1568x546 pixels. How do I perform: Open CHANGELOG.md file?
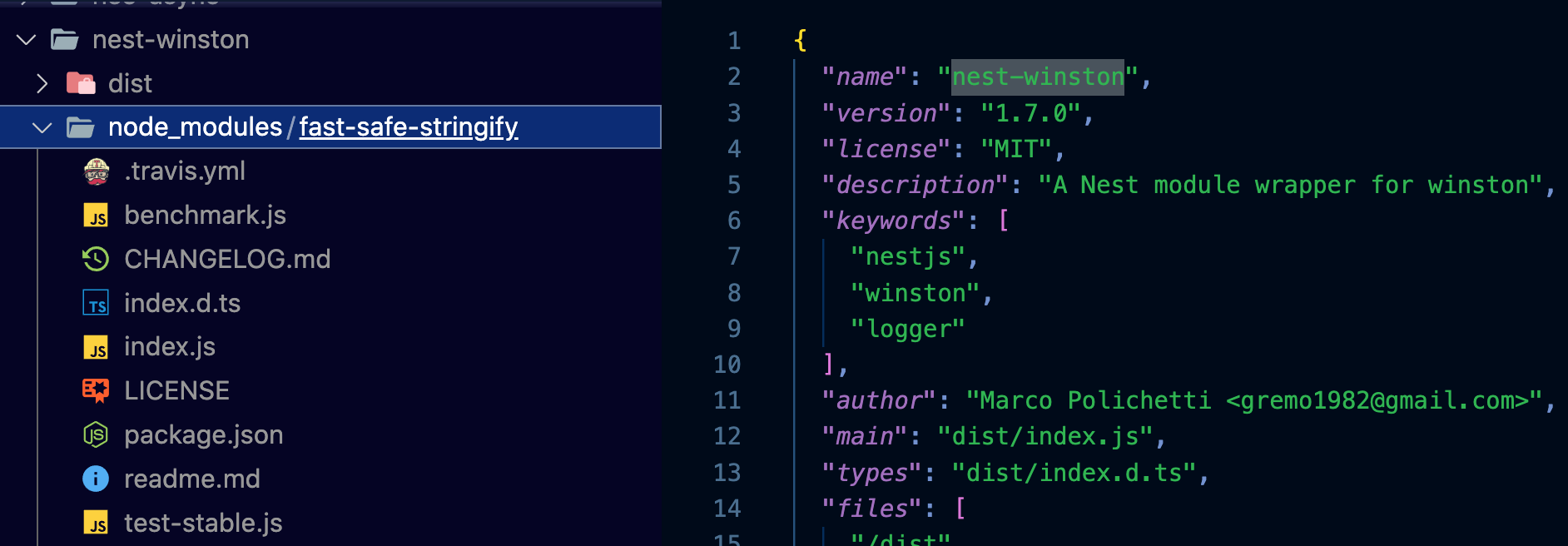pyautogui.click(x=227, y=259)
